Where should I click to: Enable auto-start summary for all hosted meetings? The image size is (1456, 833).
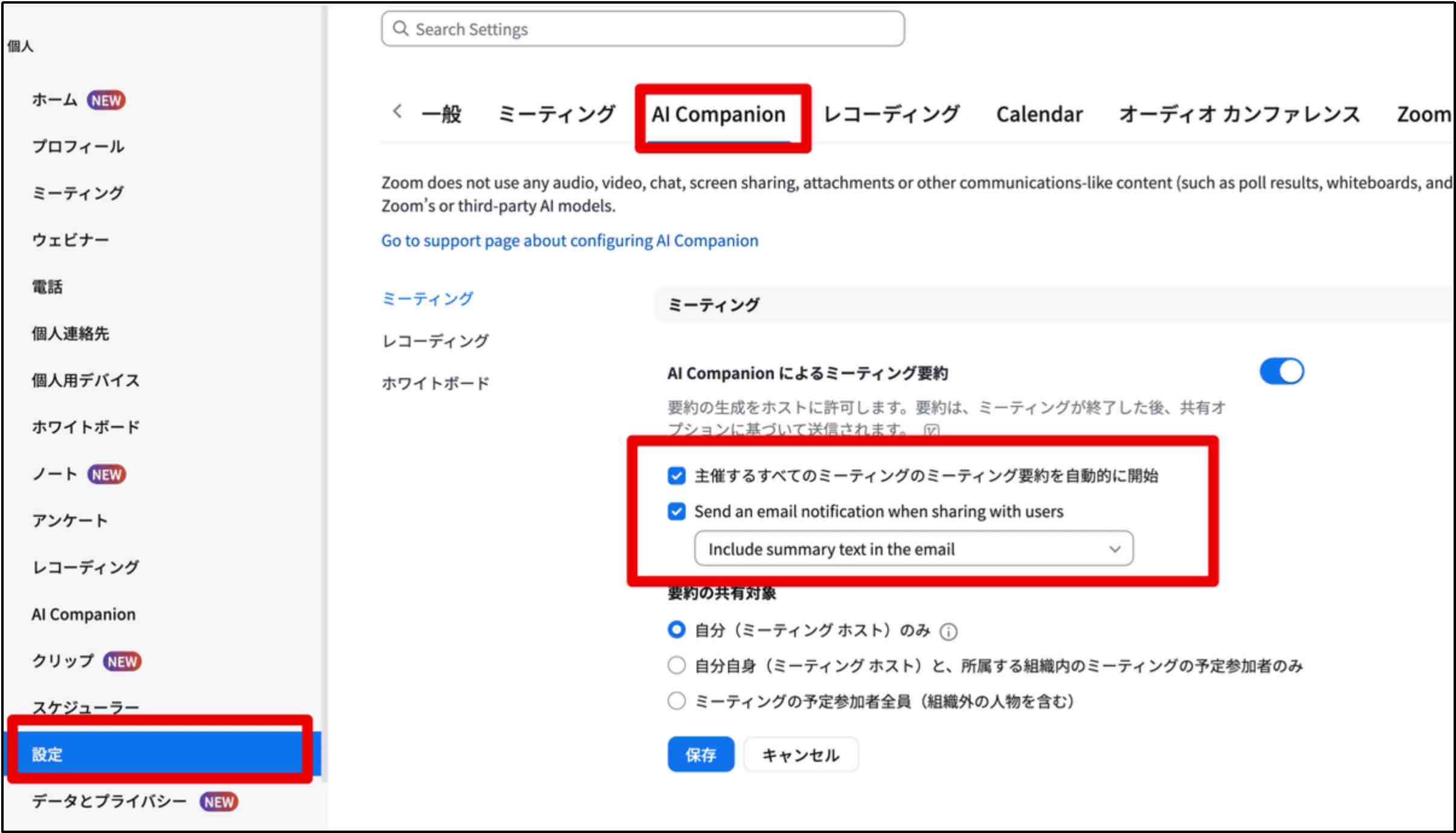click(x=675, y=475)
